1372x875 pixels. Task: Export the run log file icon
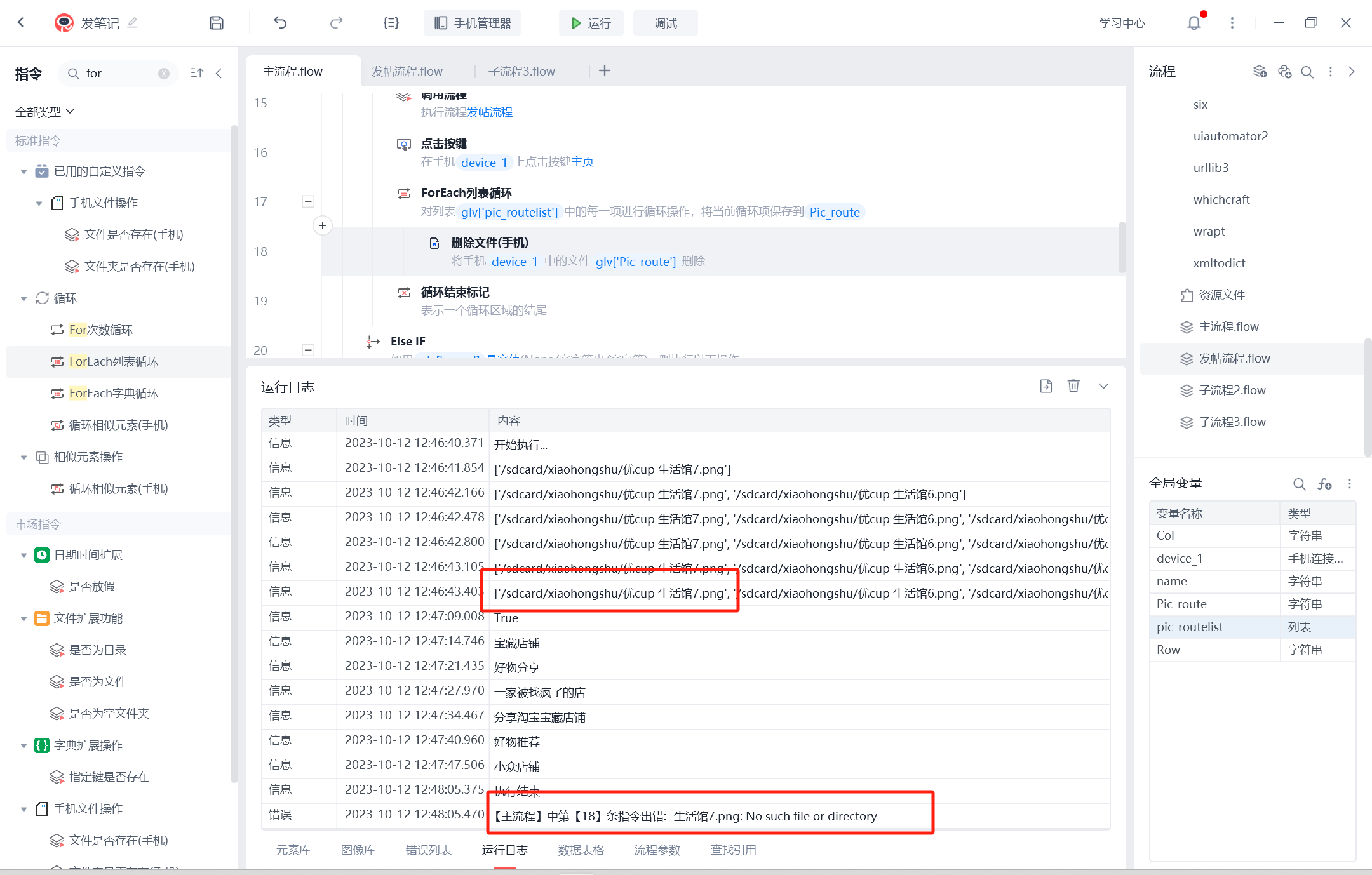pyautogui.click(x=1046, y=385)
